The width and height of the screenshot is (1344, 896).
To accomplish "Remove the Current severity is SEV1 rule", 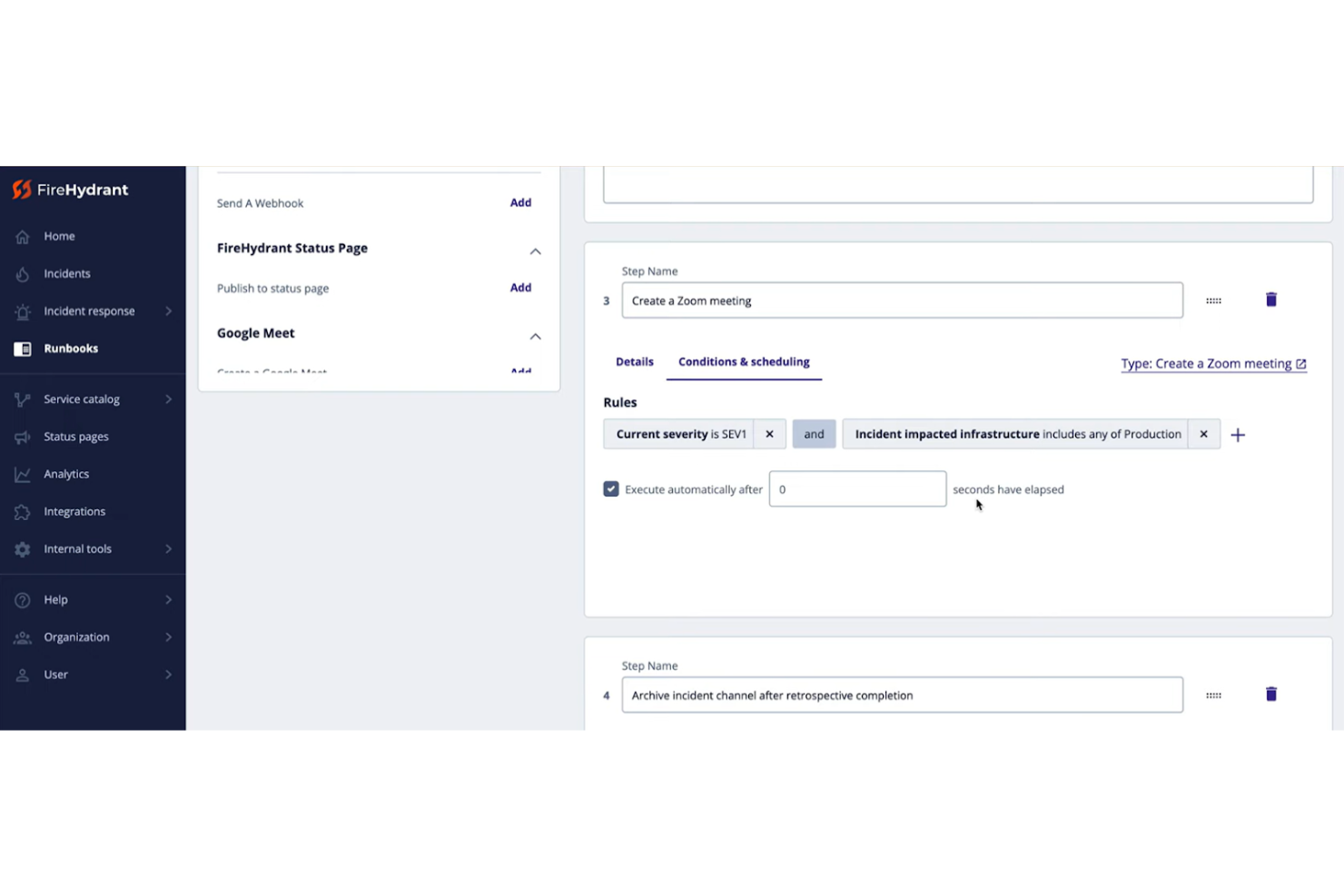I will pyautogui.click(x=769, y=434).
